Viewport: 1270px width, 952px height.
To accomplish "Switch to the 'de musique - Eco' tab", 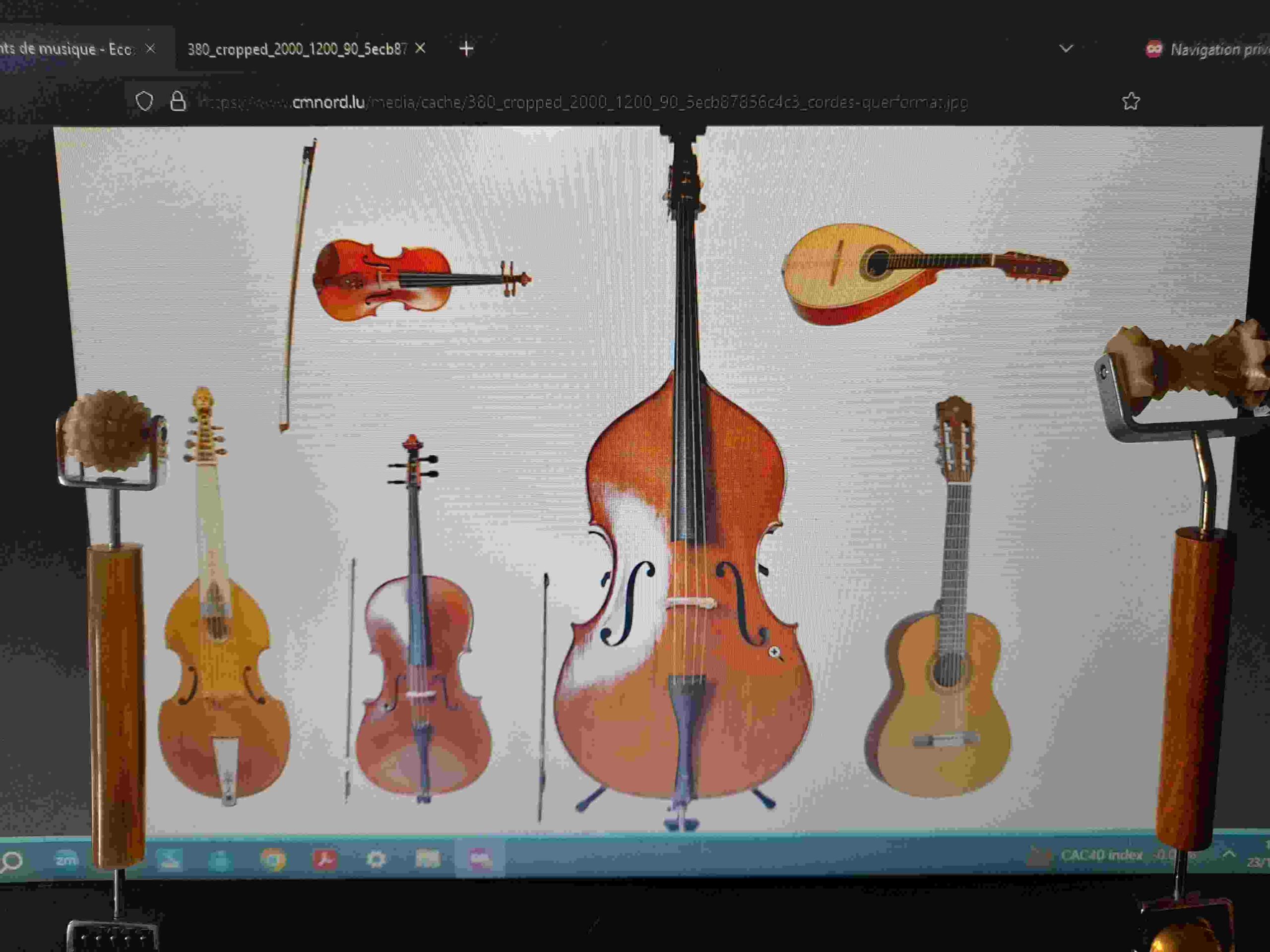I will 74,49.
